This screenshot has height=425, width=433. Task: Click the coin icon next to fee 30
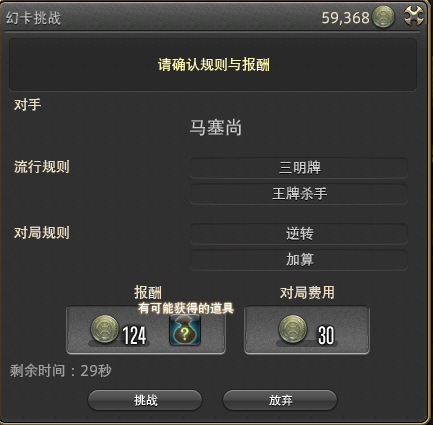tap(293, 329)
